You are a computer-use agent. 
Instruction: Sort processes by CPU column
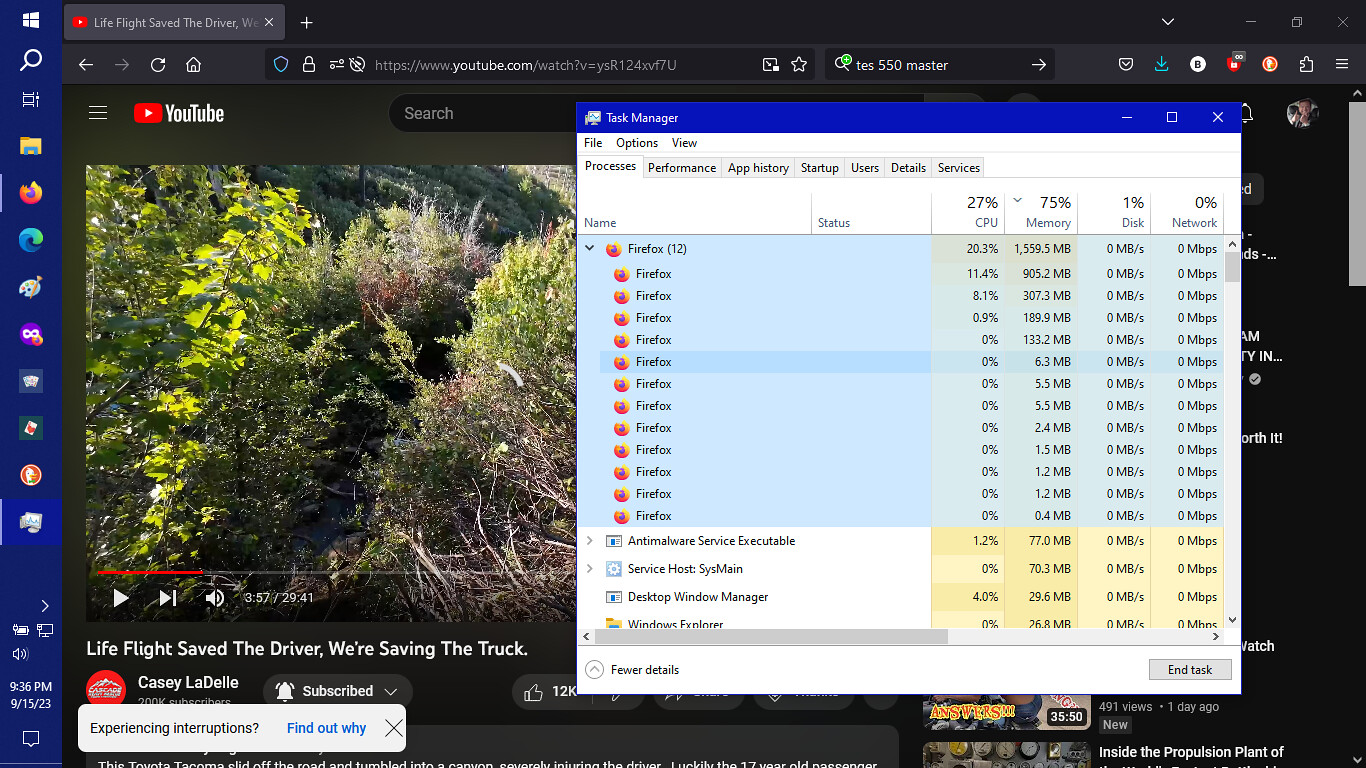(968, 212)
